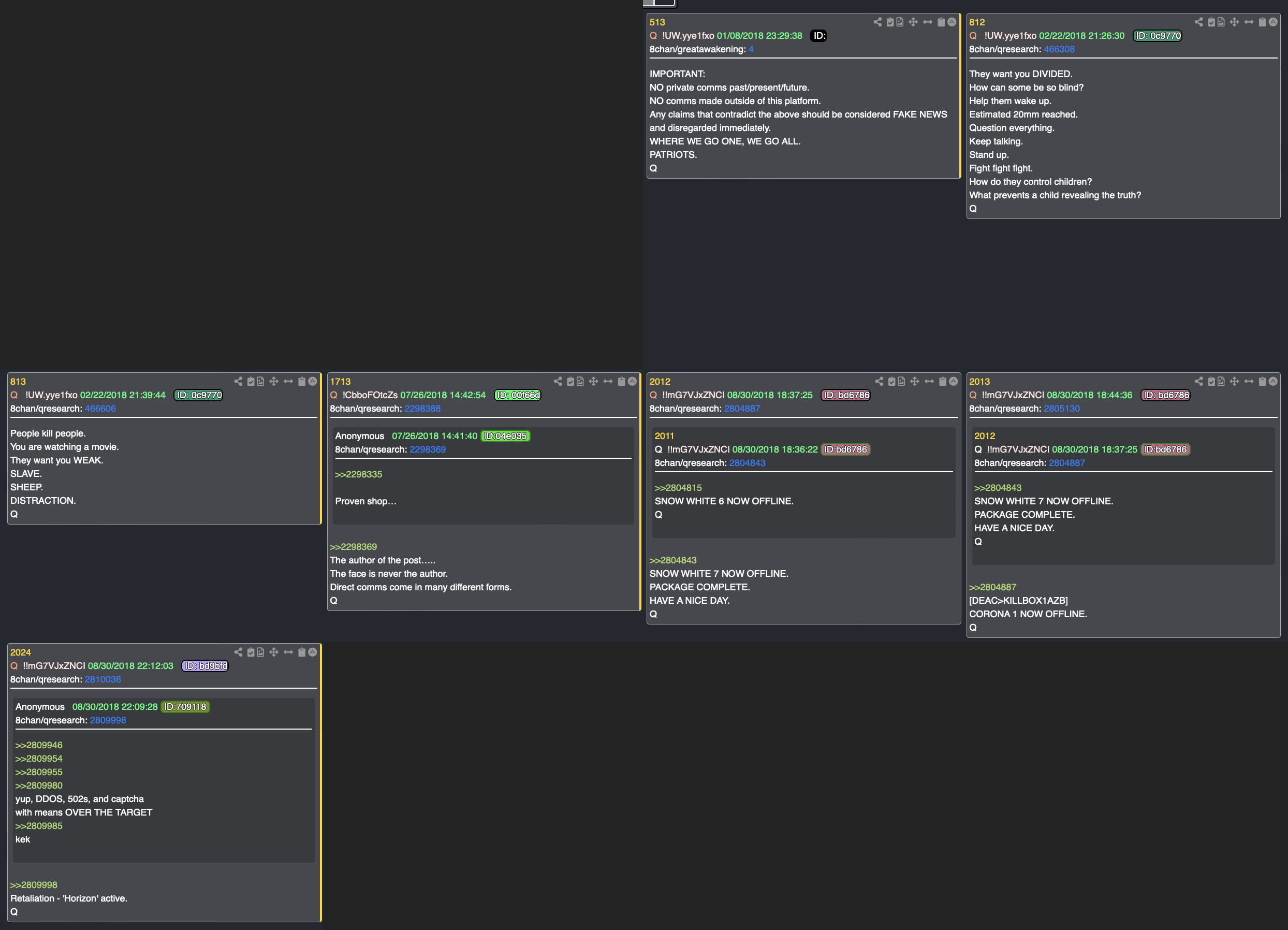Follow reply reference >>2804815
1288x930 pixels.
coord(678,488)
